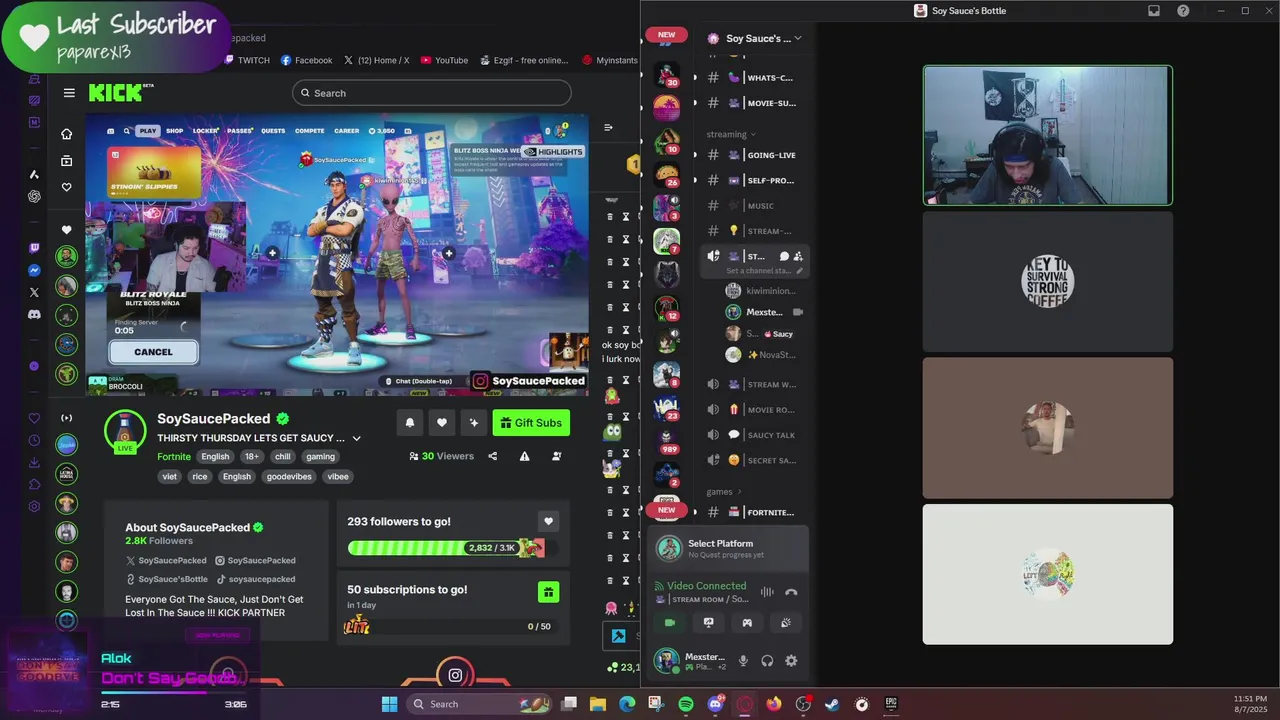Click Discord share screen button

pyautogui.click(x=709, y=623)
